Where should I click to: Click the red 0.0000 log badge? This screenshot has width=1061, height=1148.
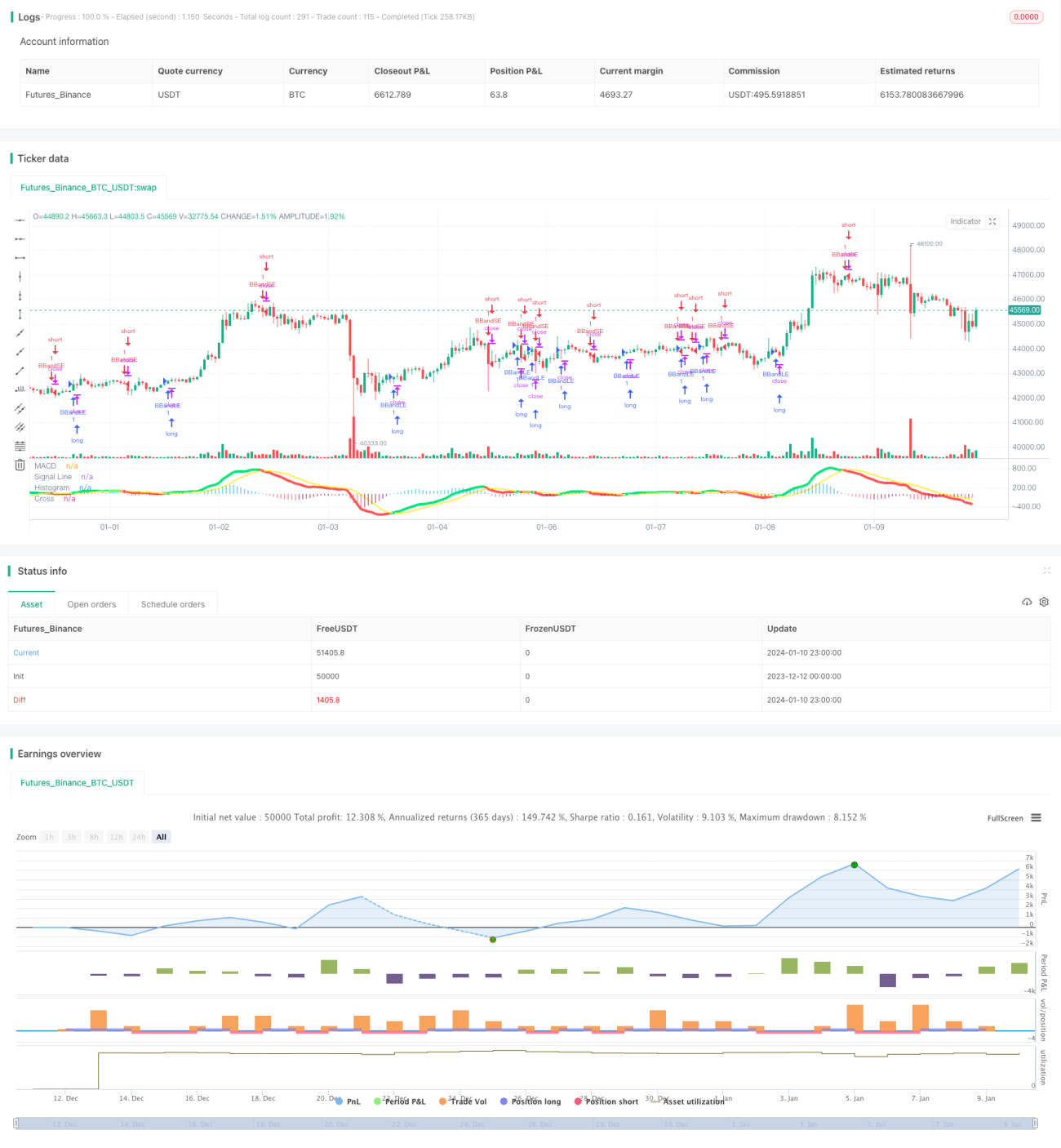1026,16
